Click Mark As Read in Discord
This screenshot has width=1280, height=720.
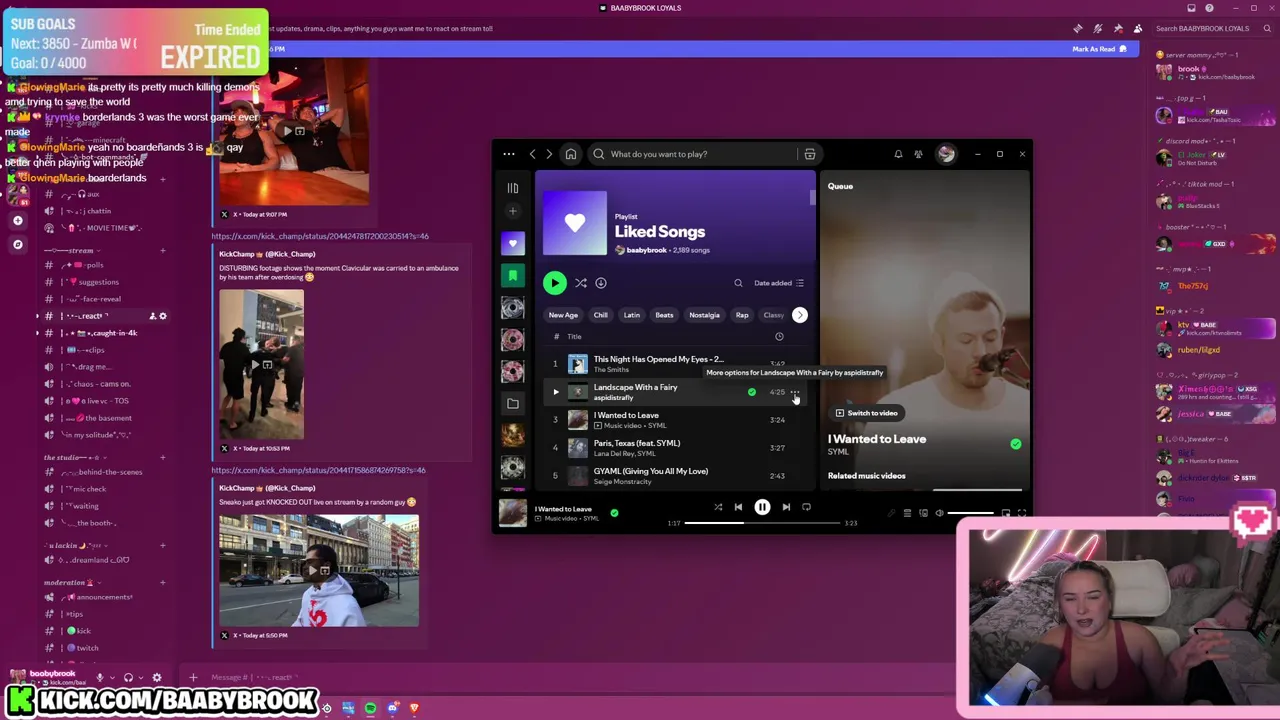pyautogui.click(x=1099, y=49)
